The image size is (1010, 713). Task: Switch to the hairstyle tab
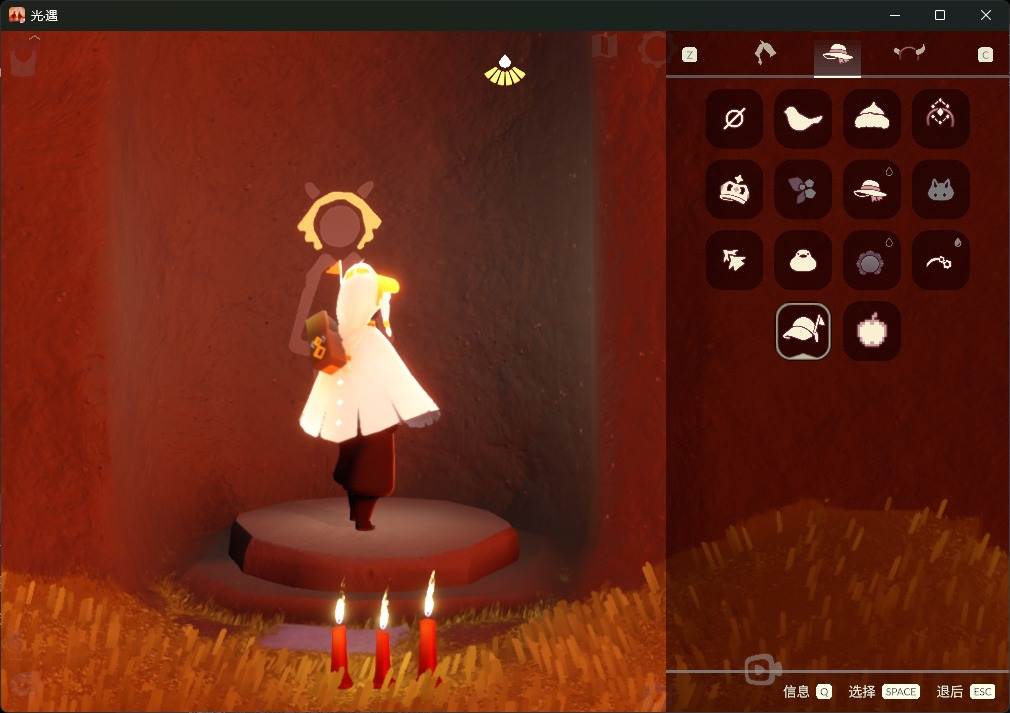(x=765, y=53)
